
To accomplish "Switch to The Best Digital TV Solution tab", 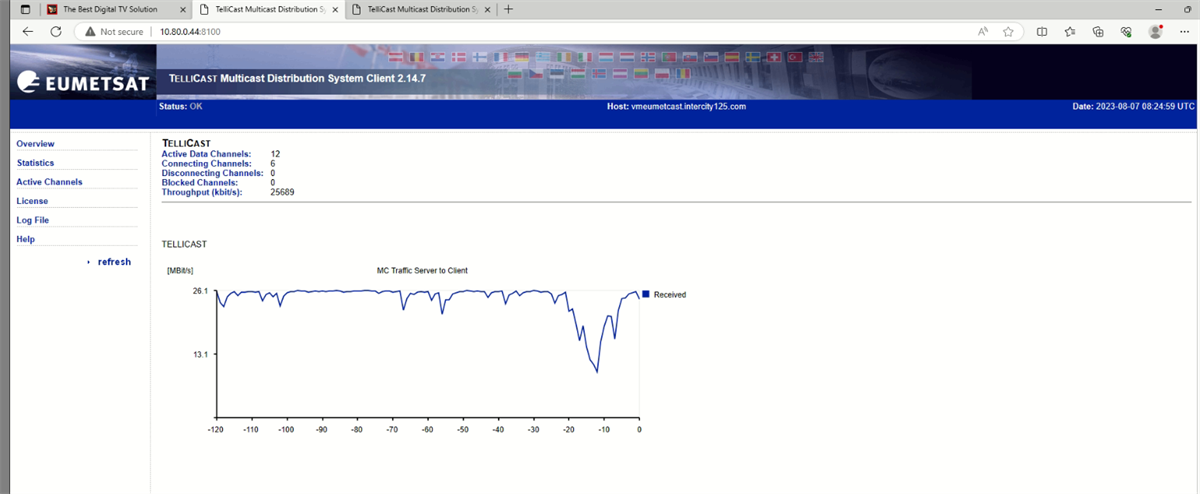I will click(110, 9).
